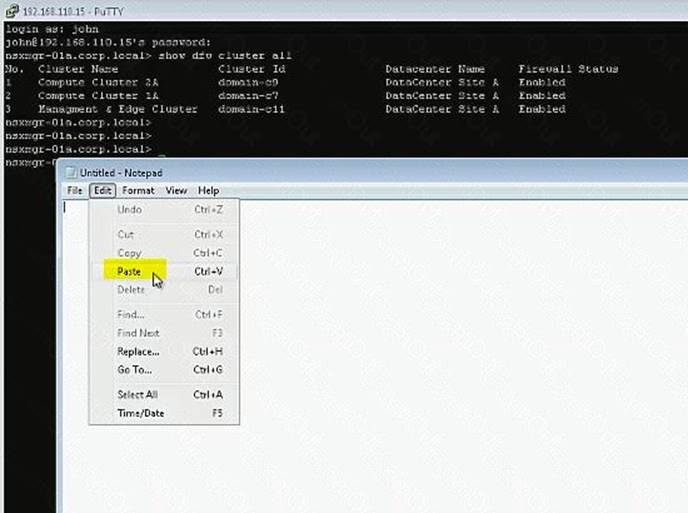Close the open Edit menu
The image size is (688, 513).
click(x=103, y=190)
